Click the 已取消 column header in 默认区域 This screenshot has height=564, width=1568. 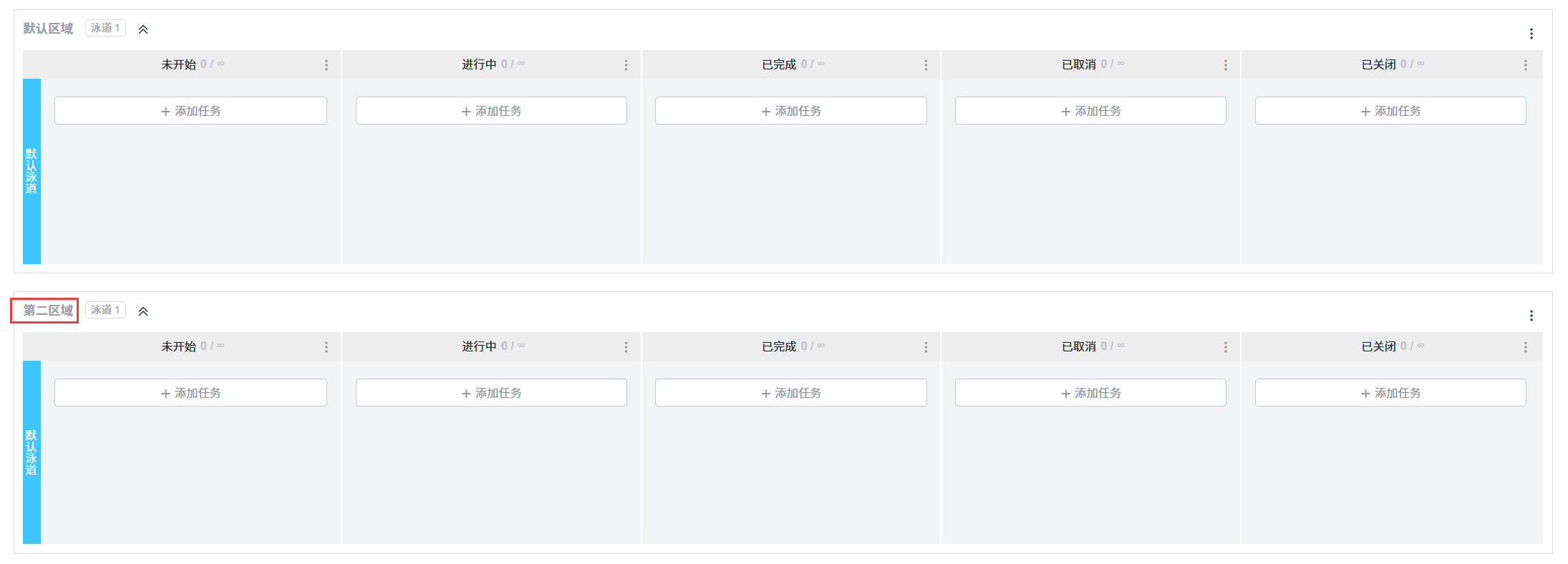tap(1078, 64)
